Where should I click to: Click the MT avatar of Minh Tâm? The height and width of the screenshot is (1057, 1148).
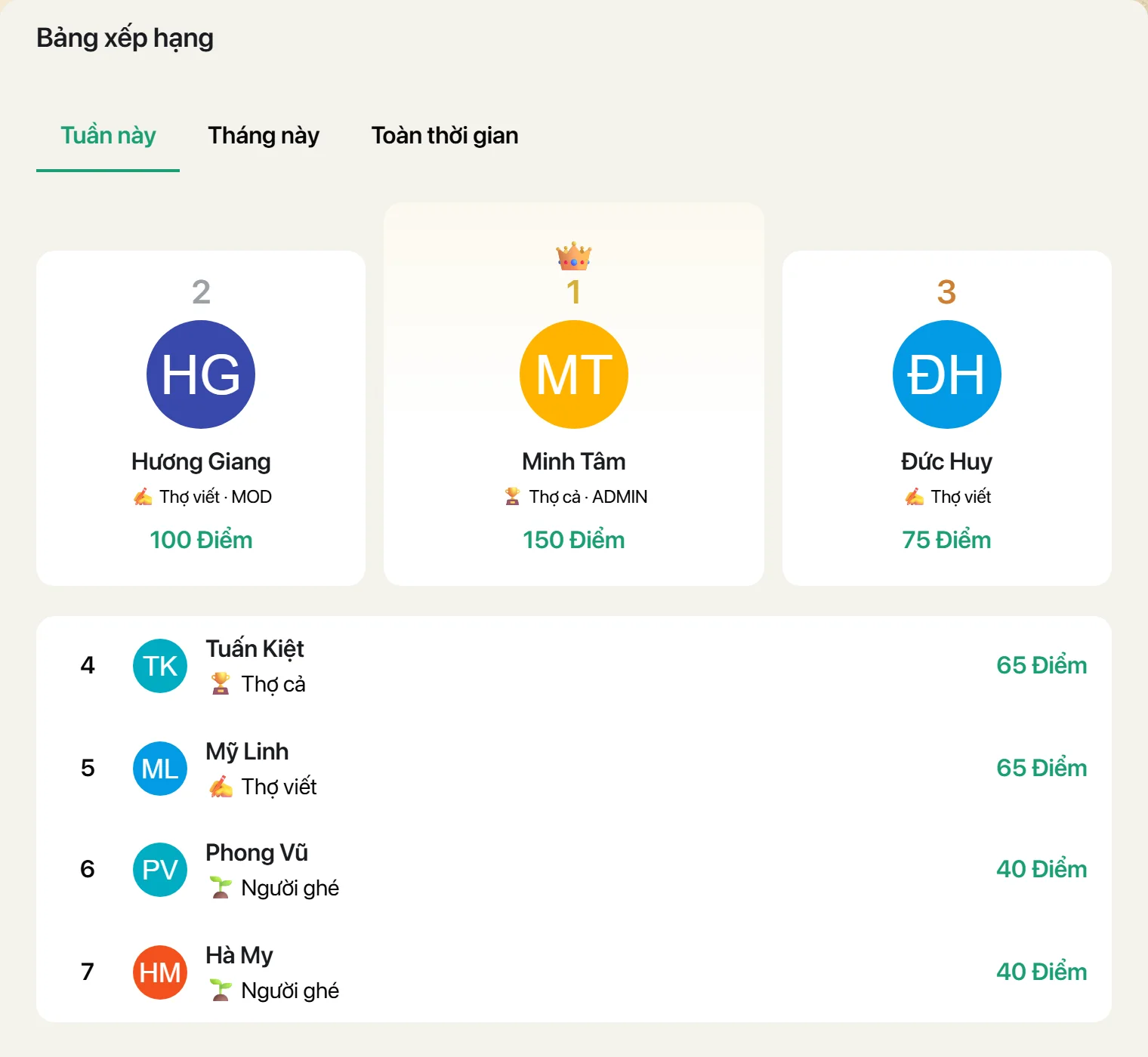pyautogui.click(x=574, y=374)
